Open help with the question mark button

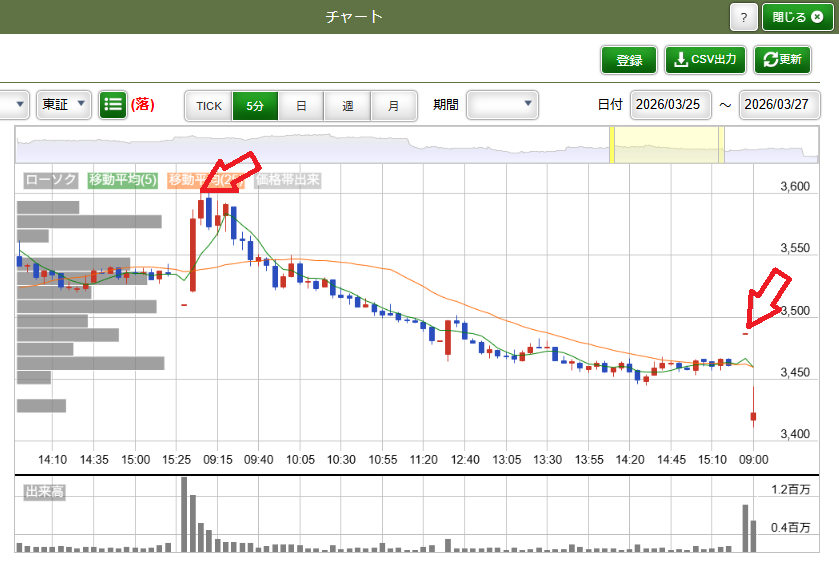pos(743,17)
